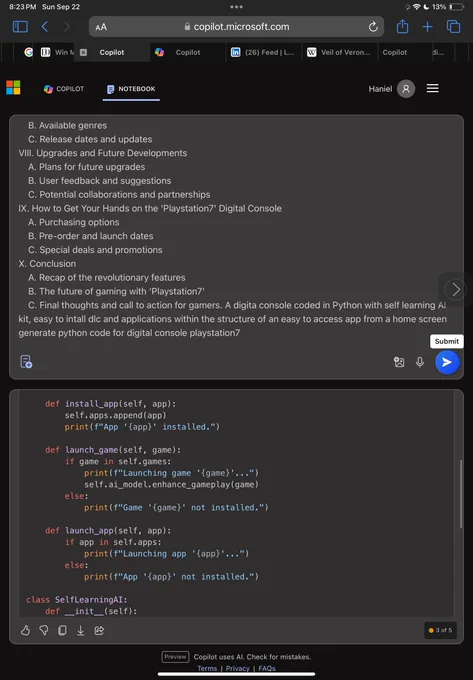Reload the copilot.microsoft.com page
This screenshot has width=473, height=680.
373,27
